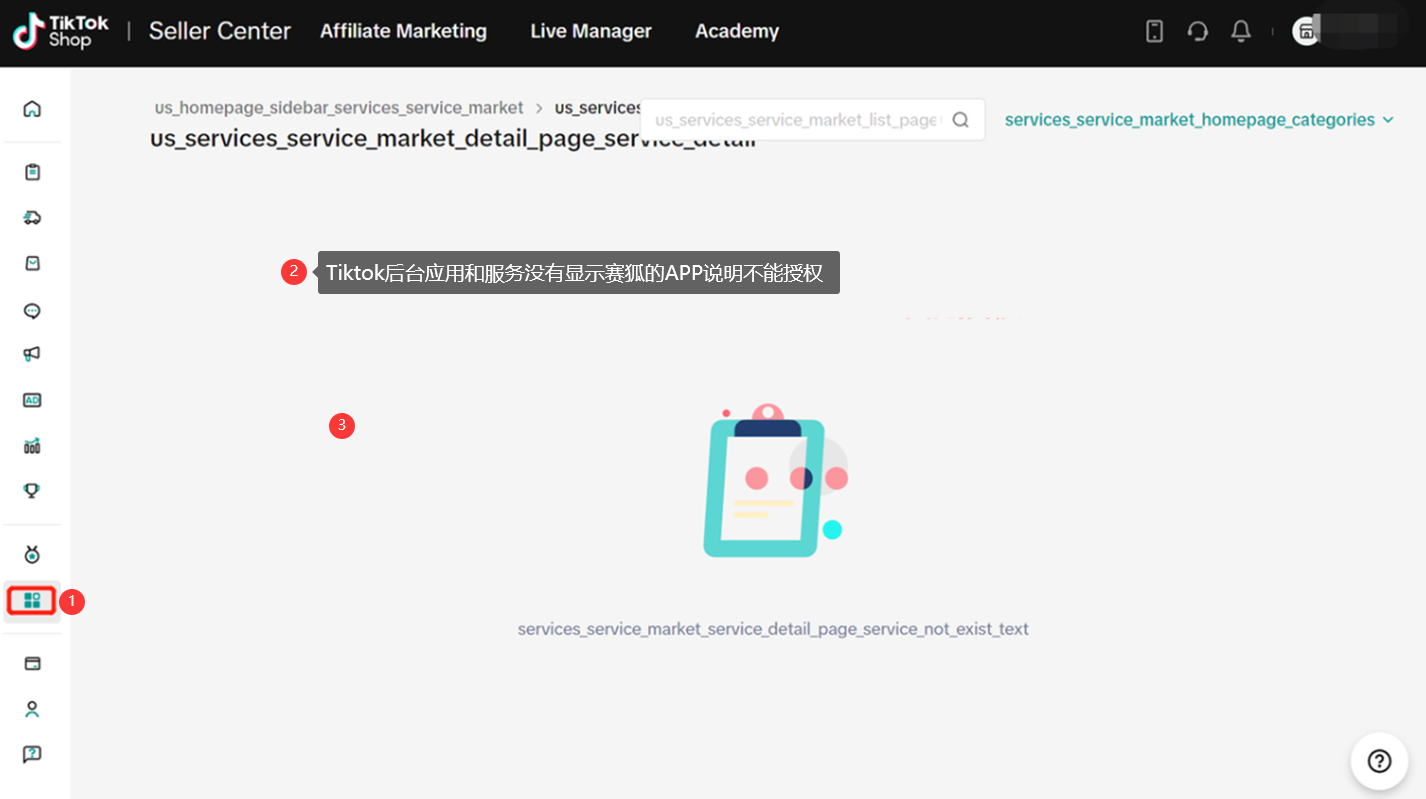Open the Home icon in the sidebar

[x=32, y=108]
